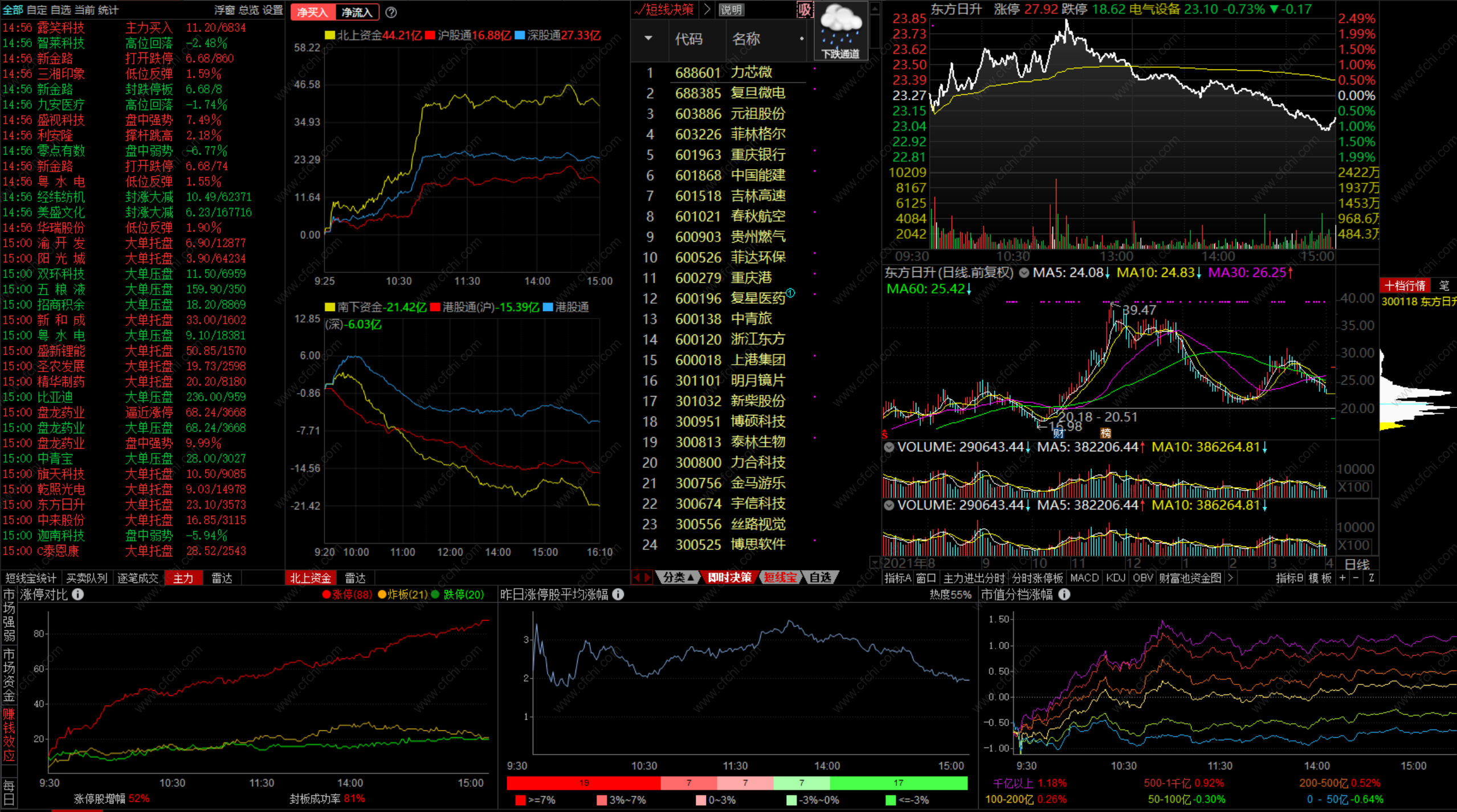The width and height of the screenshot is (1457, 812).
Task: Open the dropdown arrow beside 代码 column
Action: point(648,39)
